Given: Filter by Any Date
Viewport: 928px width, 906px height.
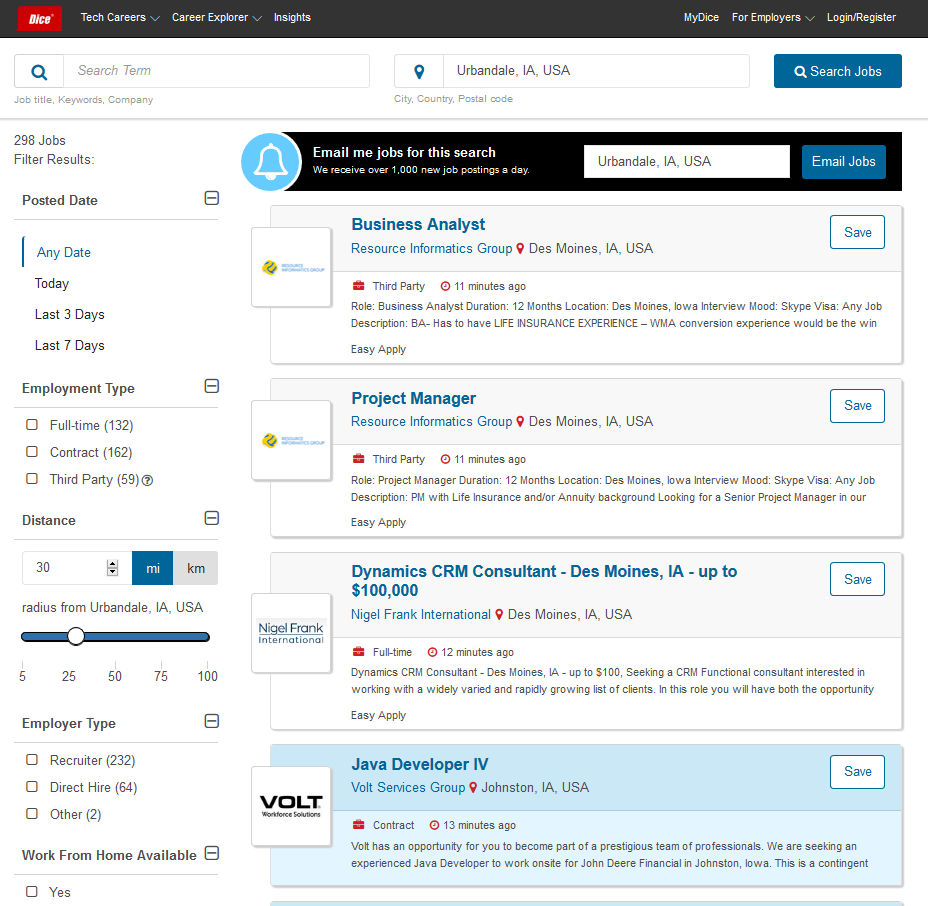Looking at the screenshot, I should [x=63, y=253].
